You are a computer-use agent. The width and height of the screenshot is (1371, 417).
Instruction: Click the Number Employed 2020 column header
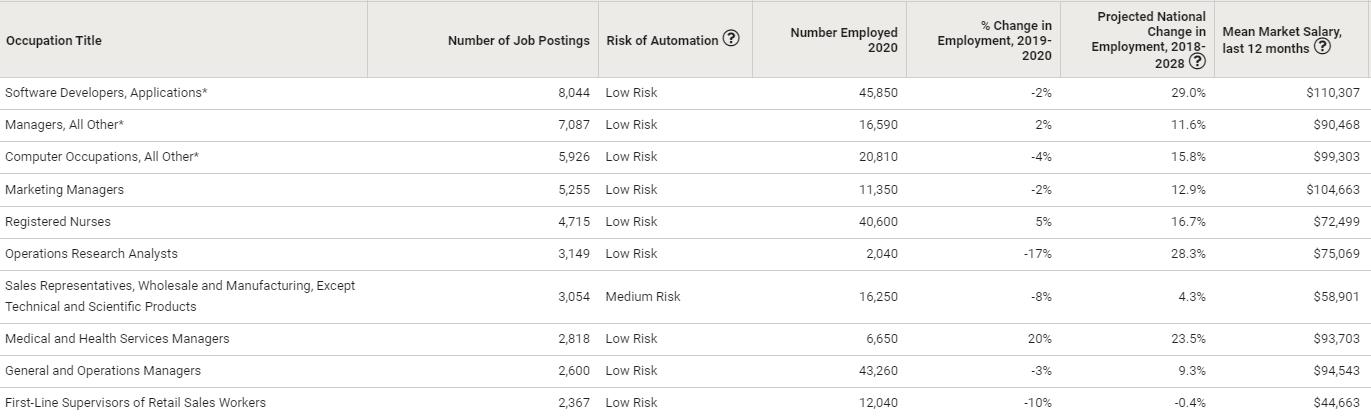click(x=843, y=40)
